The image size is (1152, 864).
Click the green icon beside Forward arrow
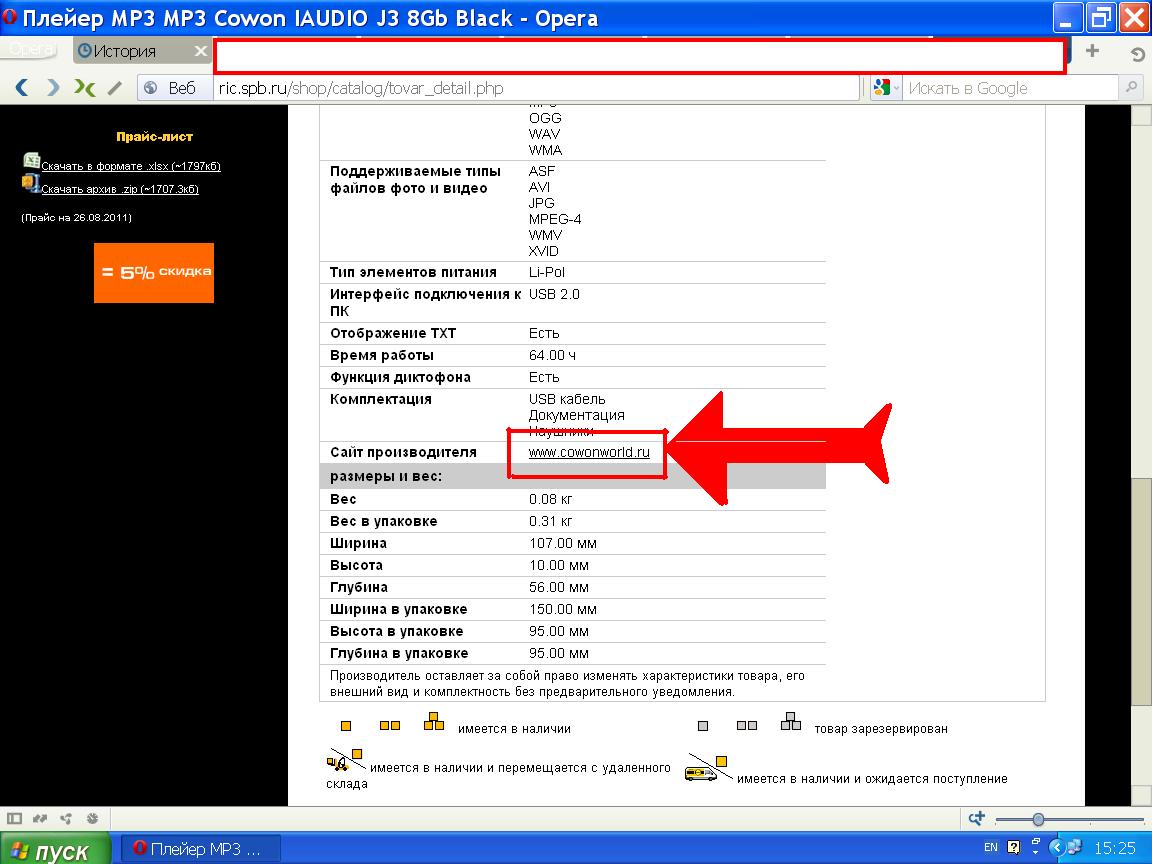84,88
